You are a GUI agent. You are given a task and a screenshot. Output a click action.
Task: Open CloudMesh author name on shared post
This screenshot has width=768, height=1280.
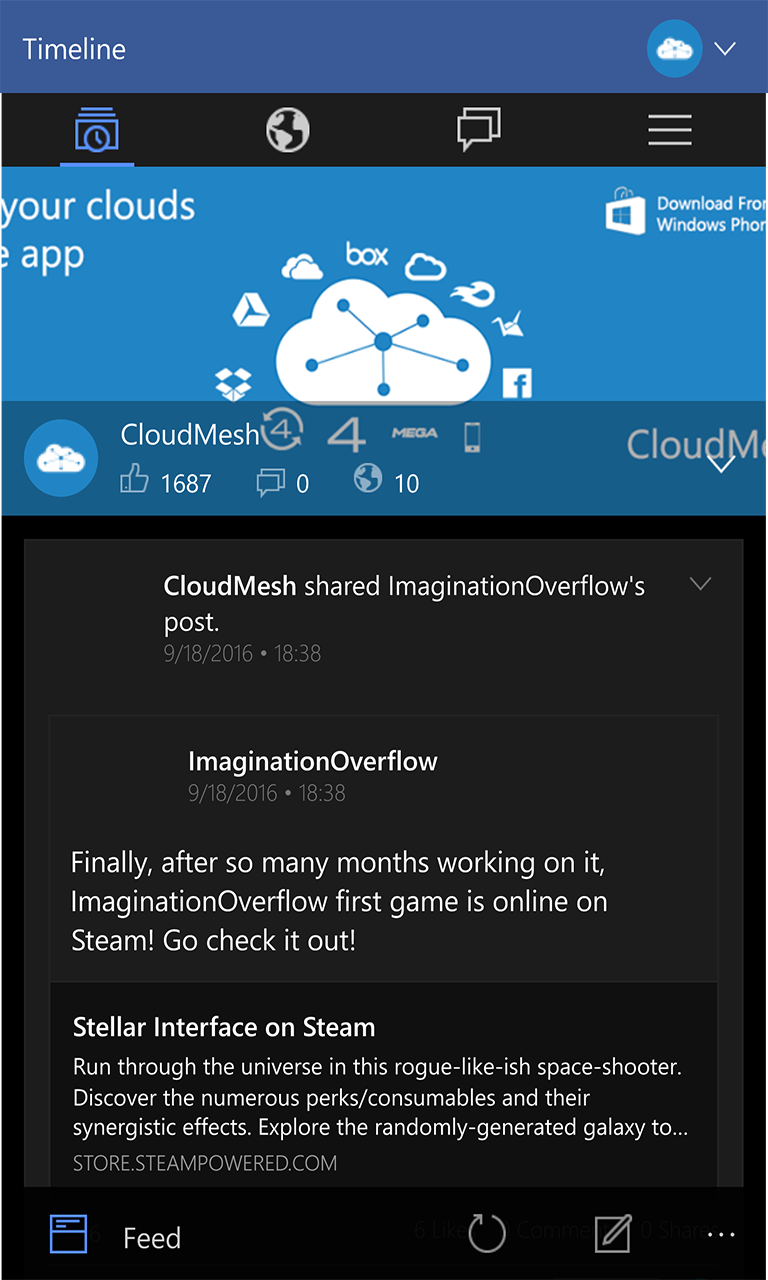tap(230, 586)
